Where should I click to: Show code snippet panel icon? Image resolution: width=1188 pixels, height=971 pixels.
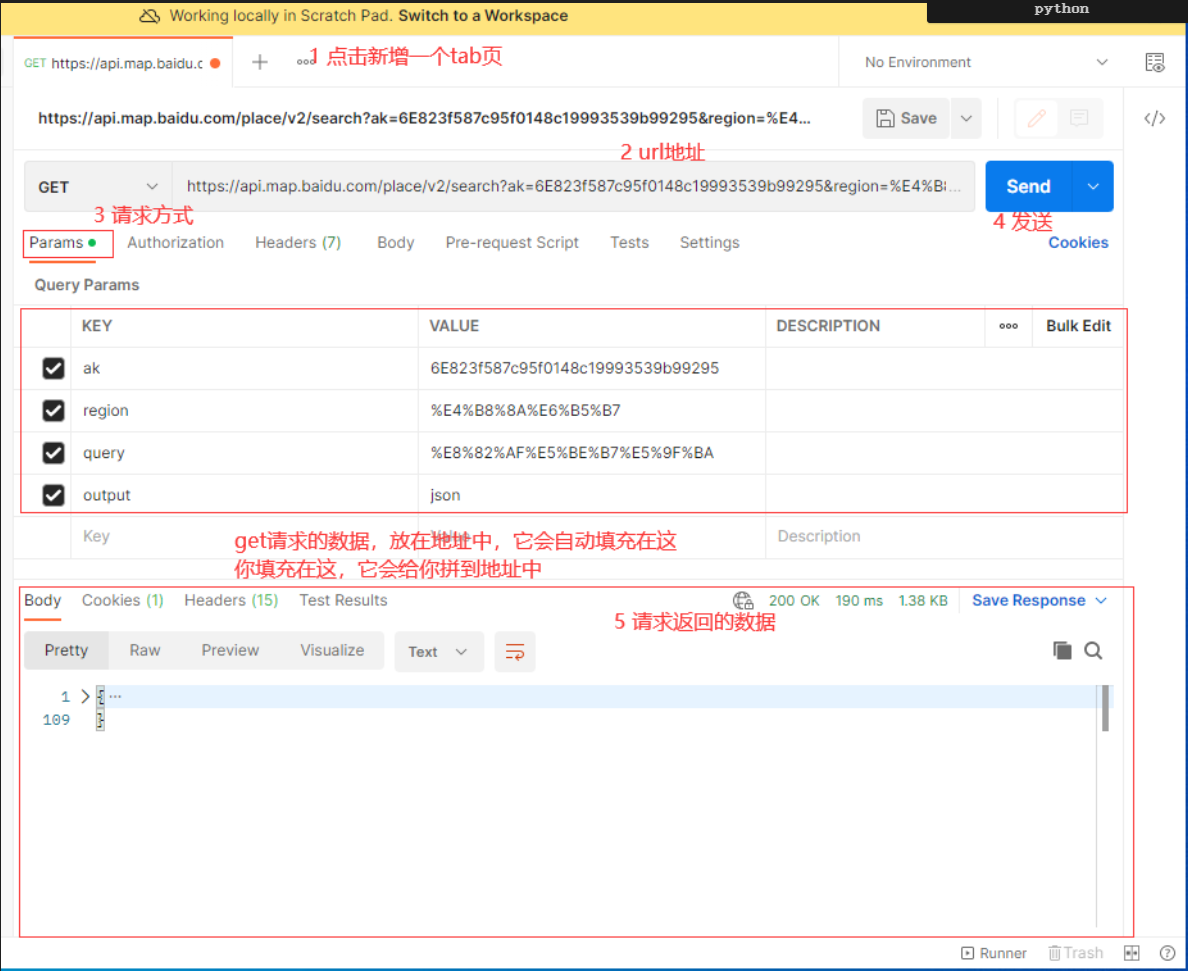coord(1155,118)
